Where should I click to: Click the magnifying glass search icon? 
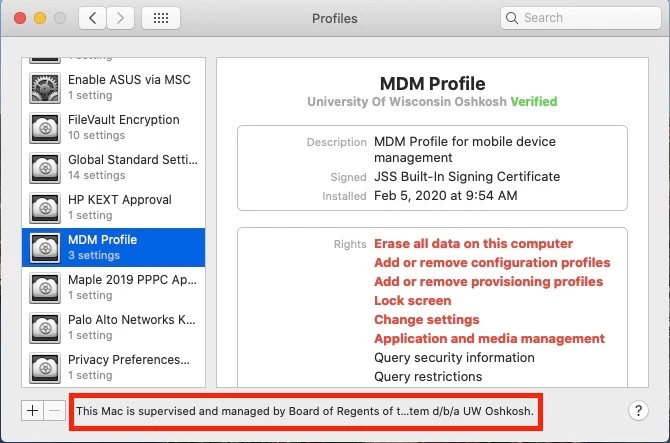511,18
